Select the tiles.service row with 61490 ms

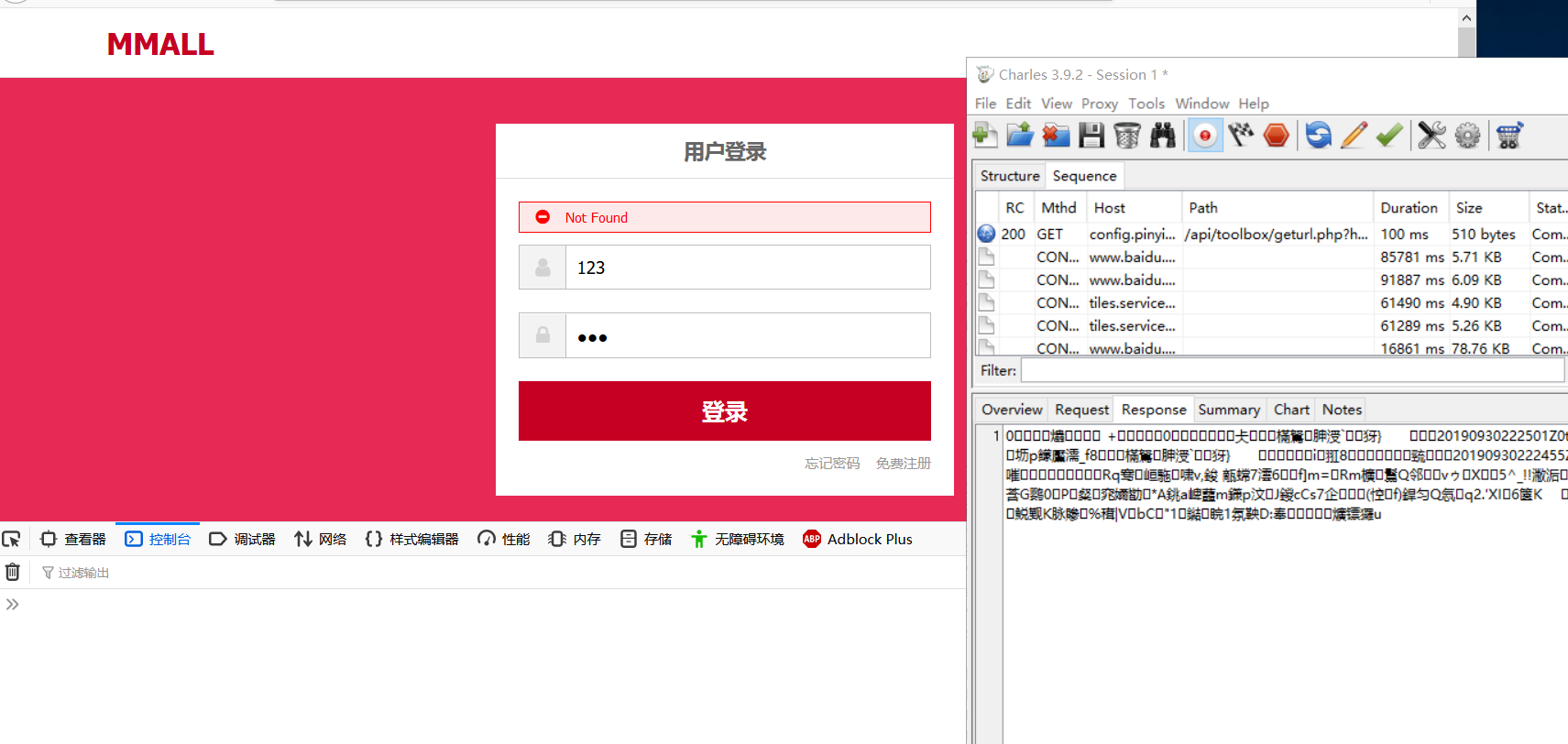coord(1272,303)
